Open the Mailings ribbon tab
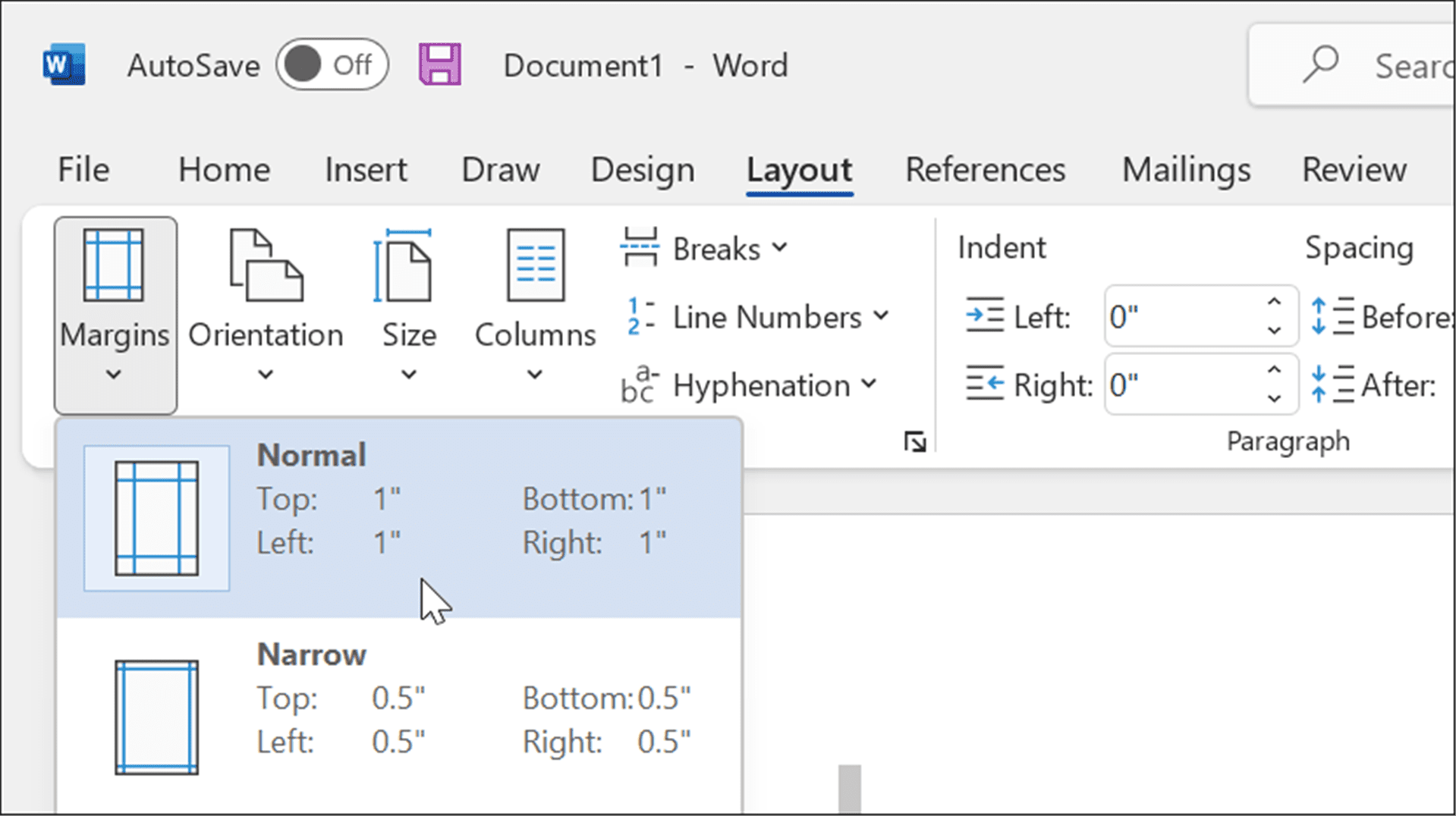Image resolution: width=1456 pixels, height=816 pixels. click(1185, 170)
